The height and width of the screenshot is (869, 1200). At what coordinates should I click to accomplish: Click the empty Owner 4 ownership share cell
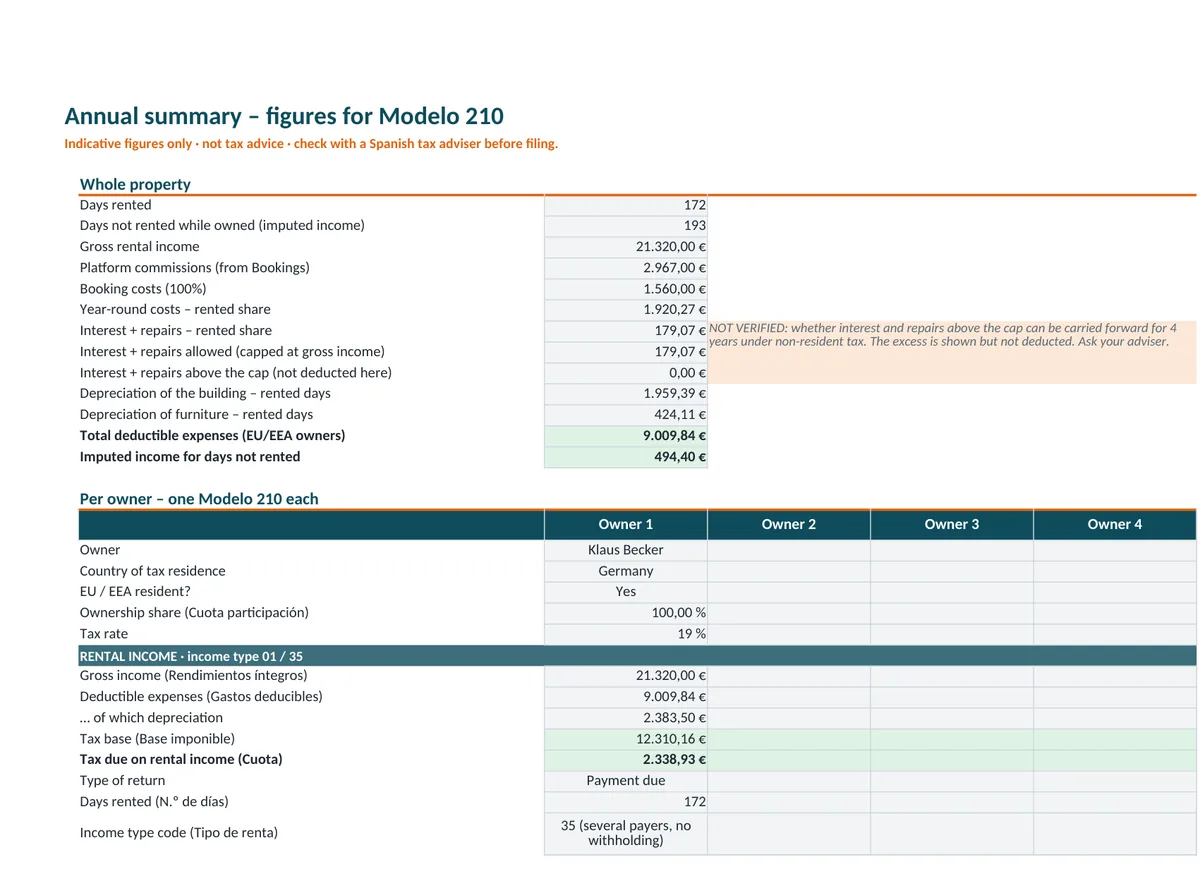click(1115, 613)
